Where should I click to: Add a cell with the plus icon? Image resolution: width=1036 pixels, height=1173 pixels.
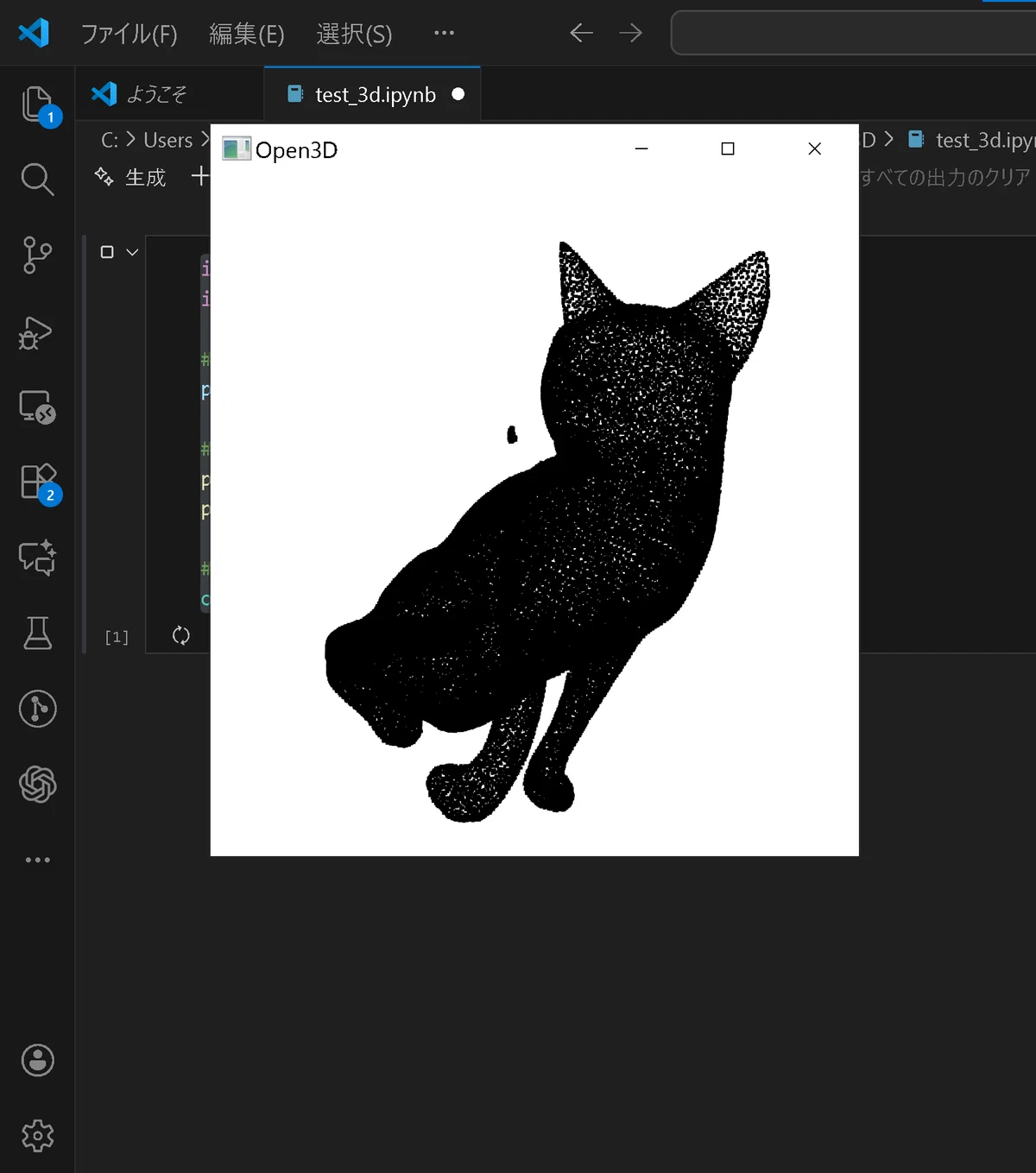(x=200, y=176)
